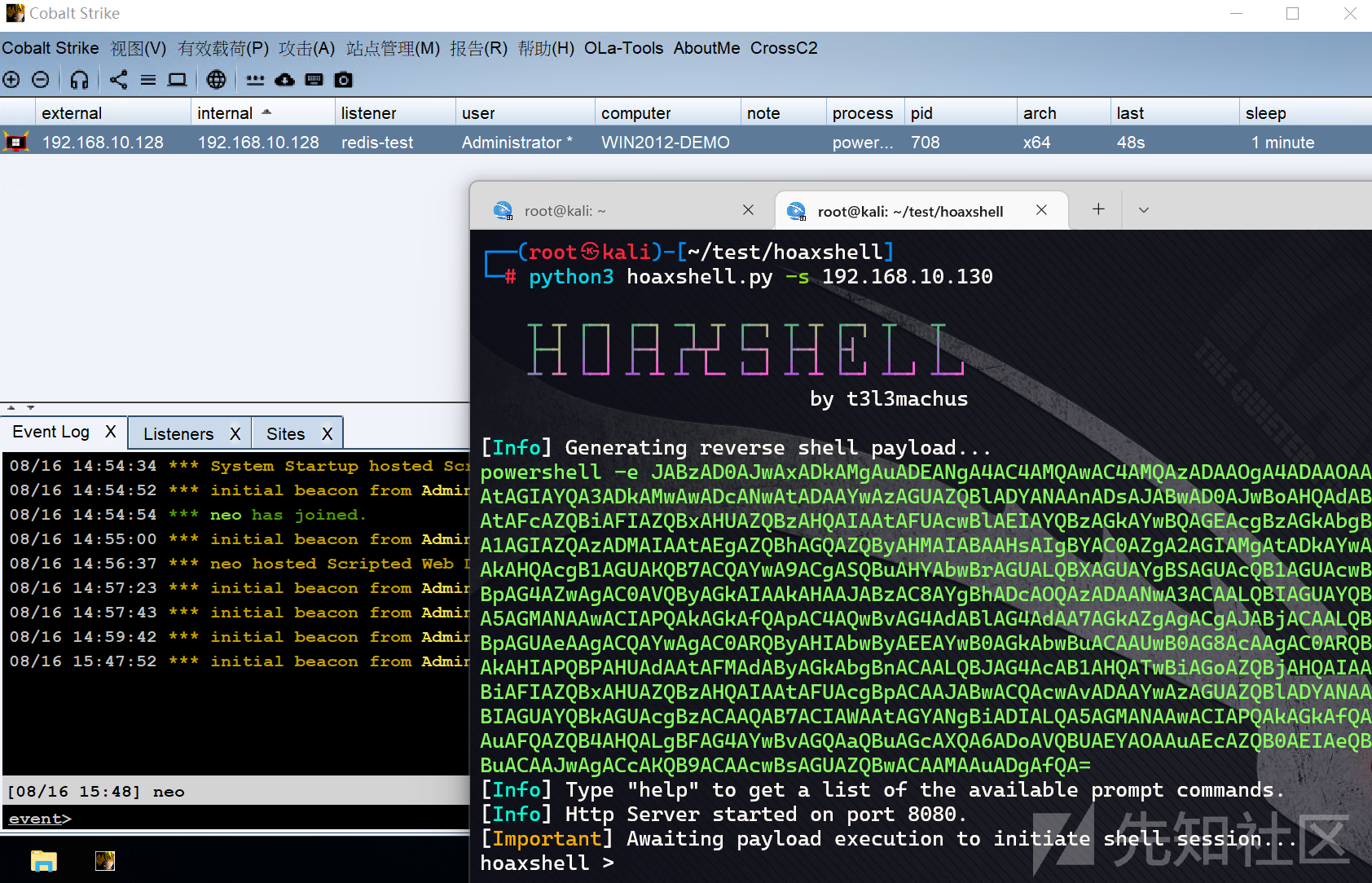Image resolution: width=1372 pixels, height=883 pixels.
Task: Open CrossC2 menu
Action: (x=784, y=48)
